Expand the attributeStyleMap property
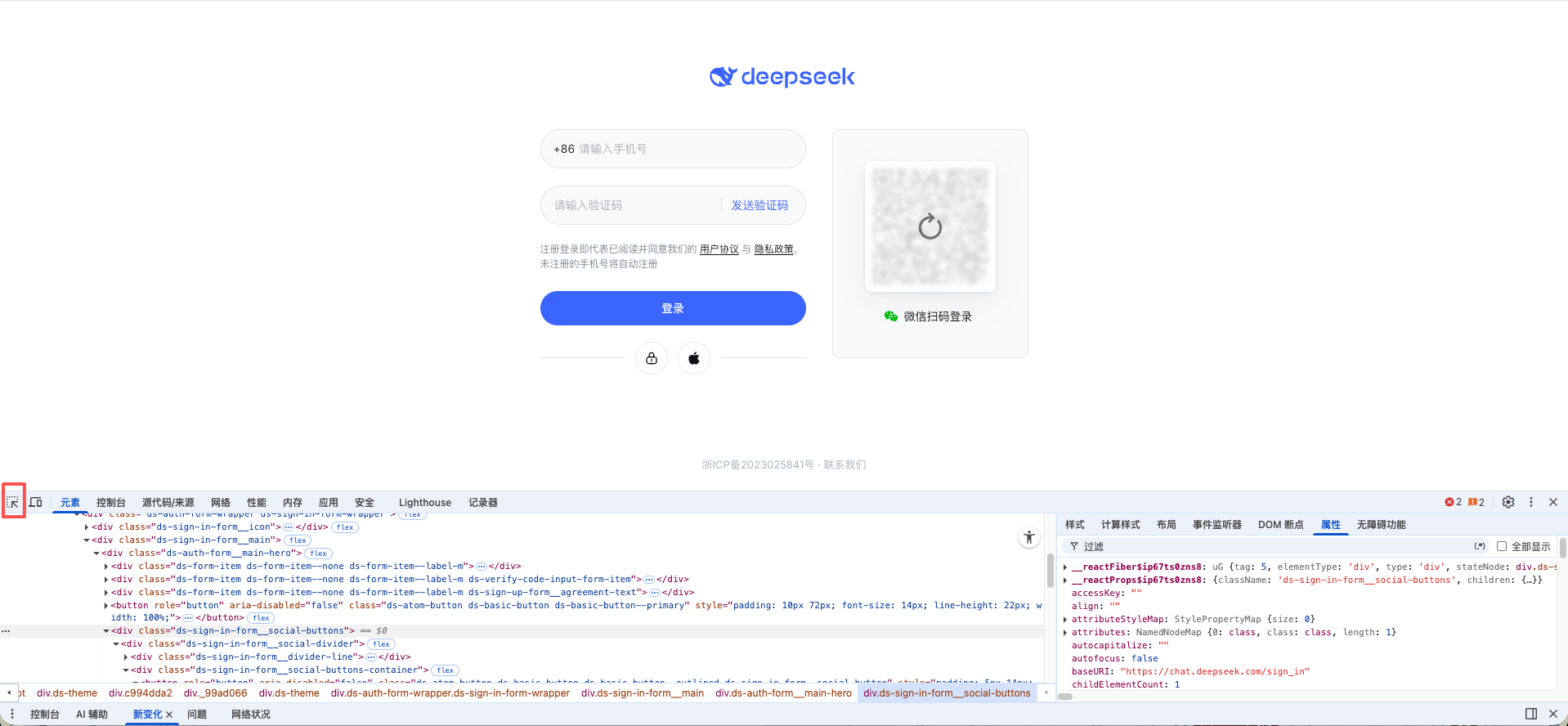The image size is (1568, 726). 1065,619
